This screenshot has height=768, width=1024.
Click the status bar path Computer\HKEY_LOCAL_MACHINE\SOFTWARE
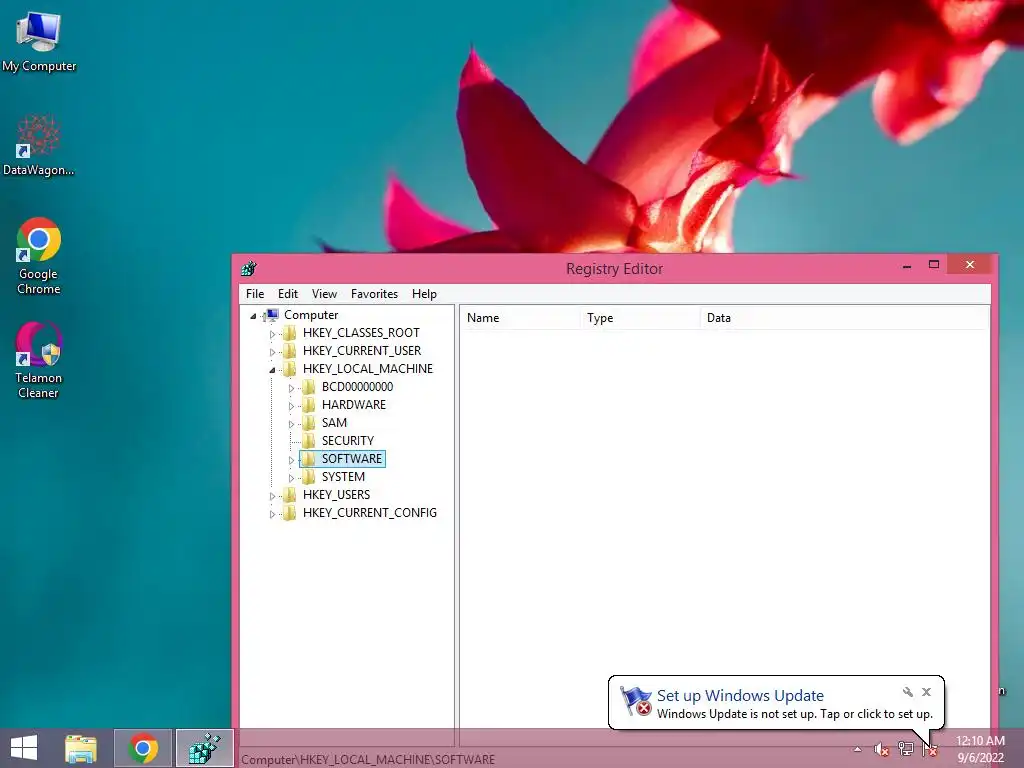click(x=368, y=760)
